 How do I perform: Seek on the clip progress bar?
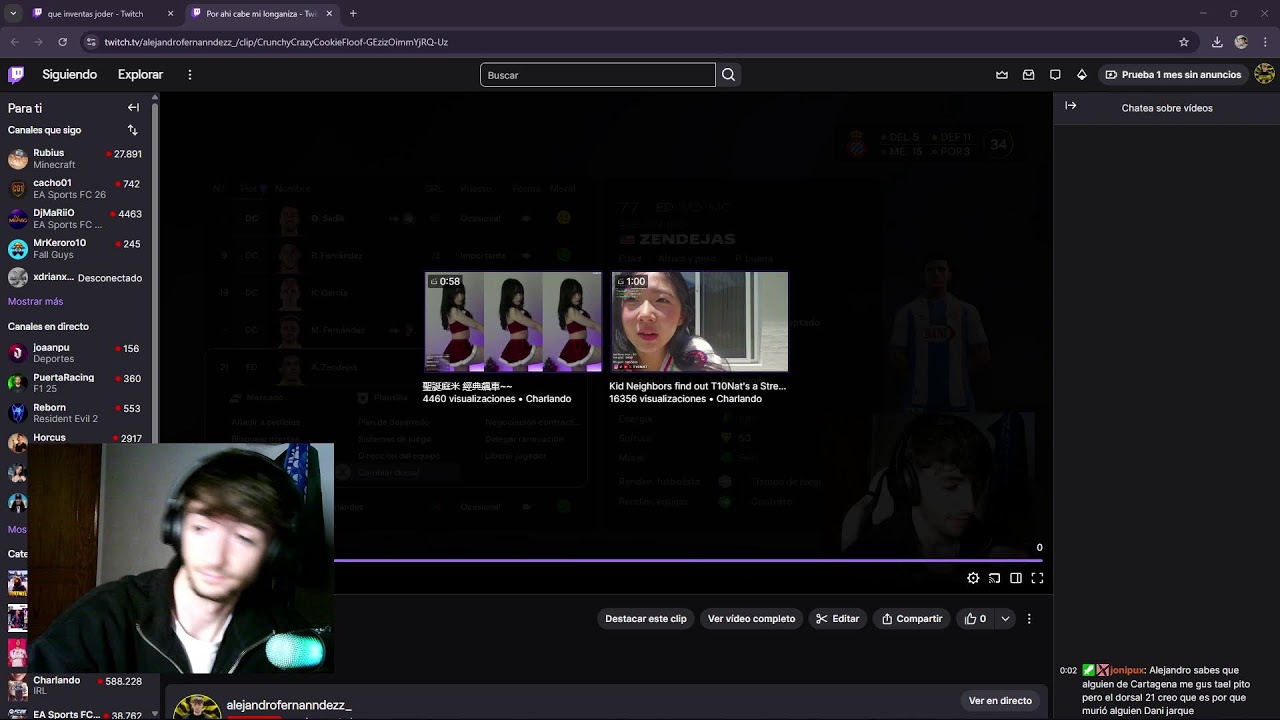pyautogui.click(x=690, y=561)
